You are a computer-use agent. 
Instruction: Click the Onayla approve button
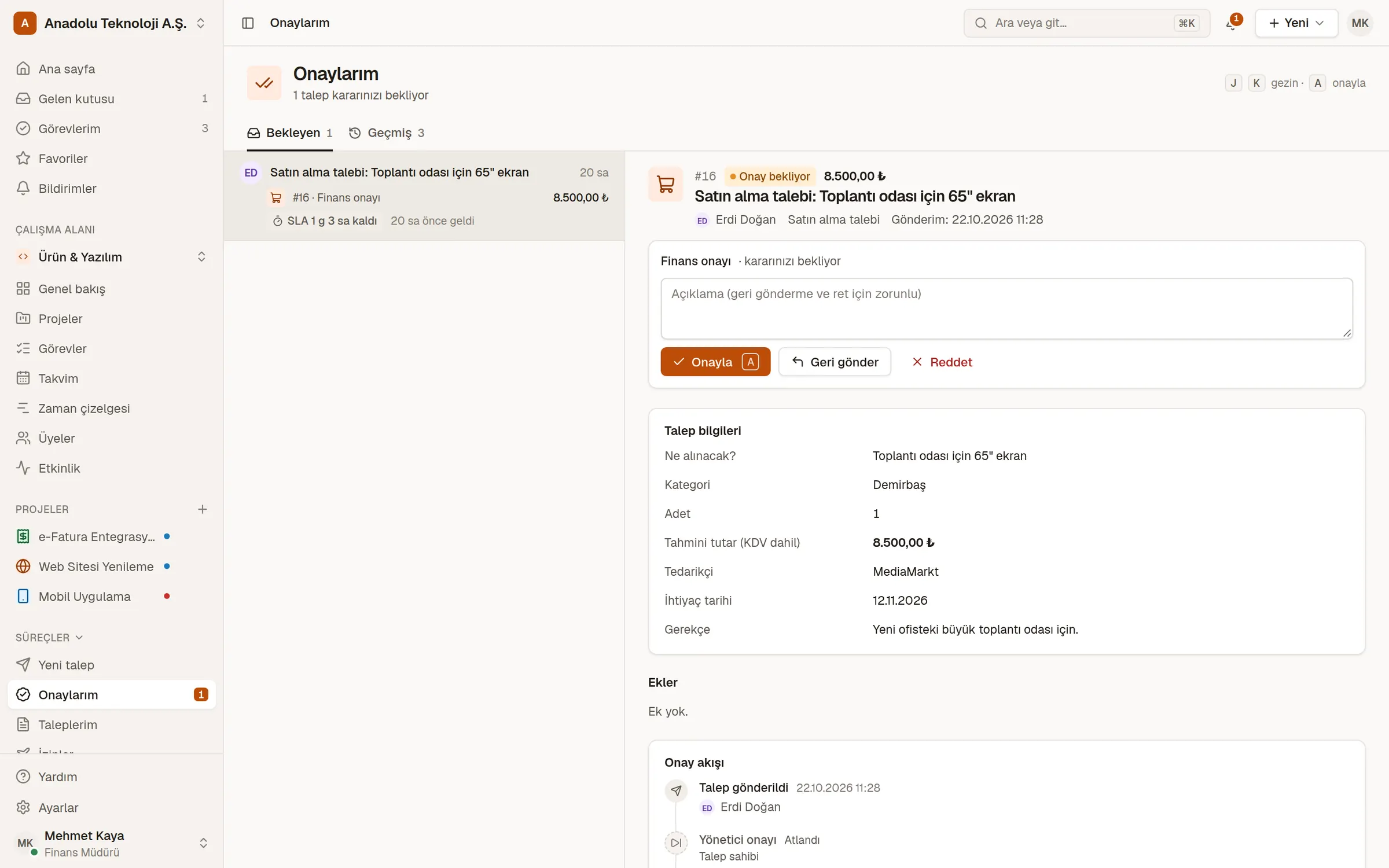[x=715, y=362]
